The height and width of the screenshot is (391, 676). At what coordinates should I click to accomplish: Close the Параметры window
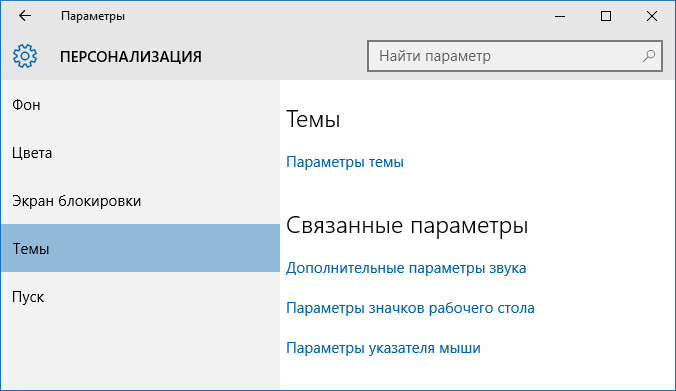(x=652, y=16)
